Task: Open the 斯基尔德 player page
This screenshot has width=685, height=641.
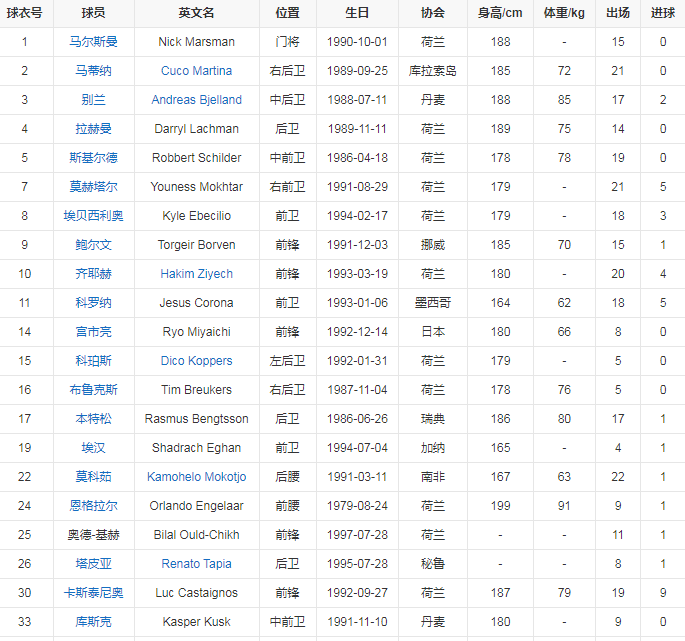Action: pyautogui.click(x=93, y=158)
